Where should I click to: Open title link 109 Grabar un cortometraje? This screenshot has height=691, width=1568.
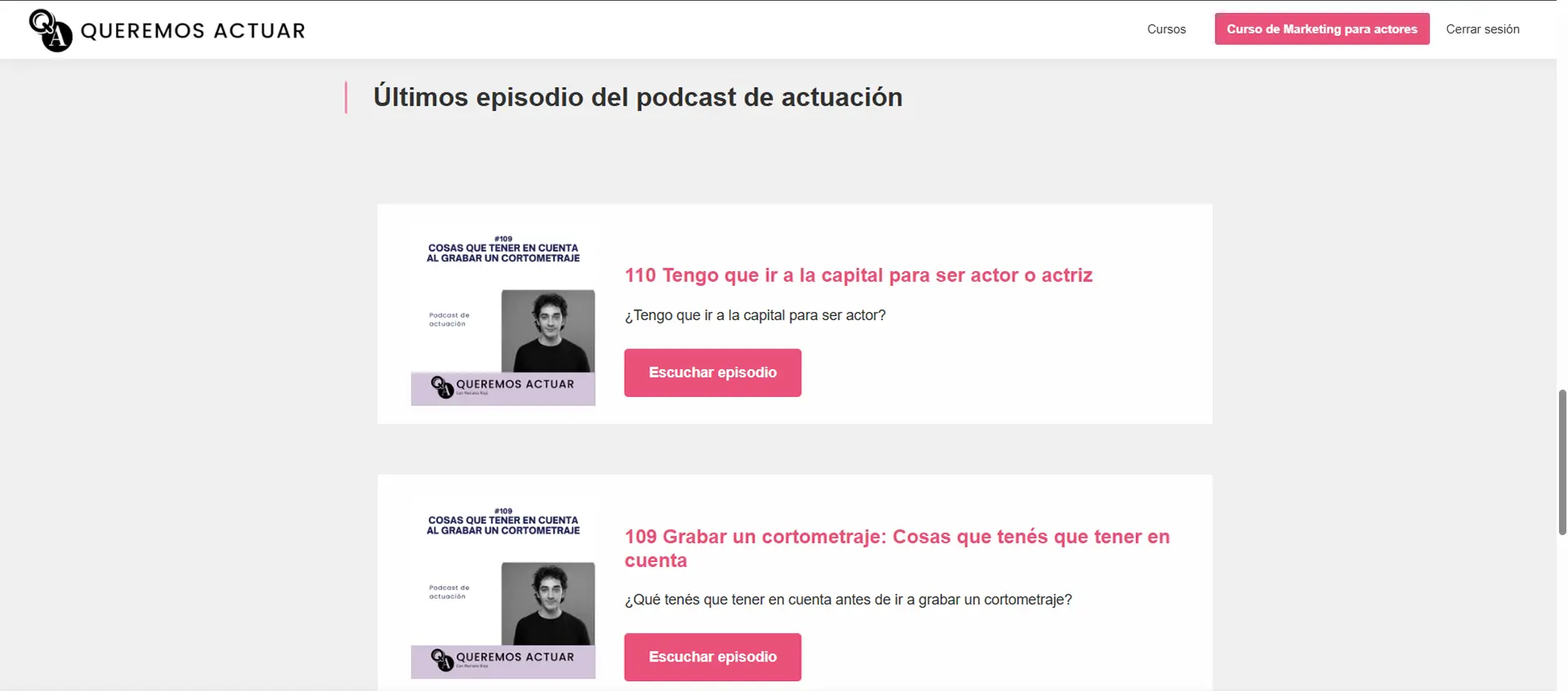[897, 548]
